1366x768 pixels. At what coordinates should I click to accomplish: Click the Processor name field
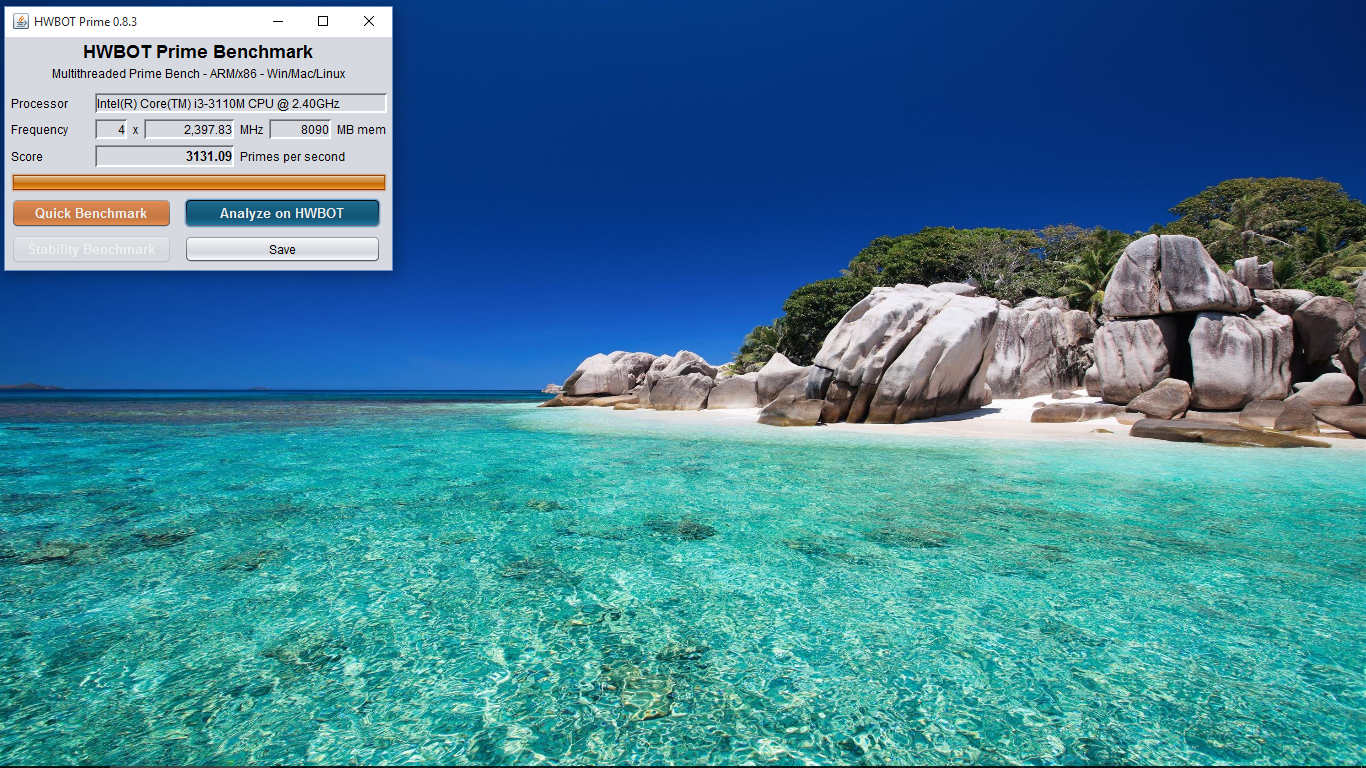pos(241,103)
